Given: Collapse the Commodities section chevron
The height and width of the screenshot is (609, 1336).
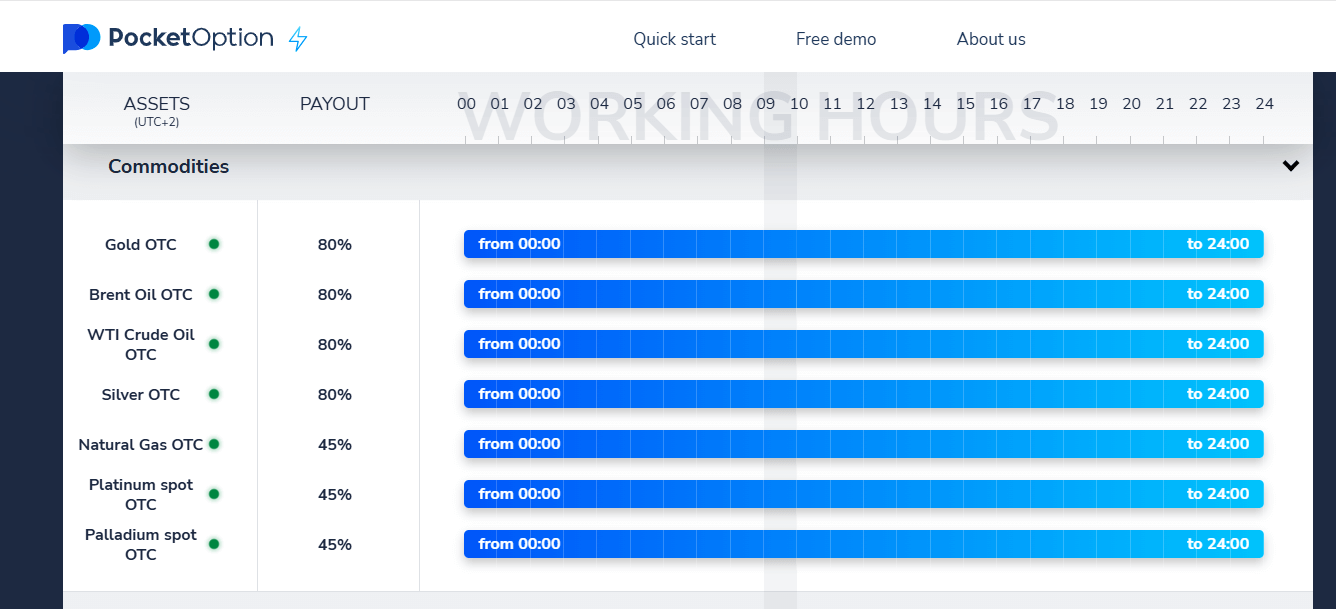Looking at the screenshot, I should (1291, 166).
